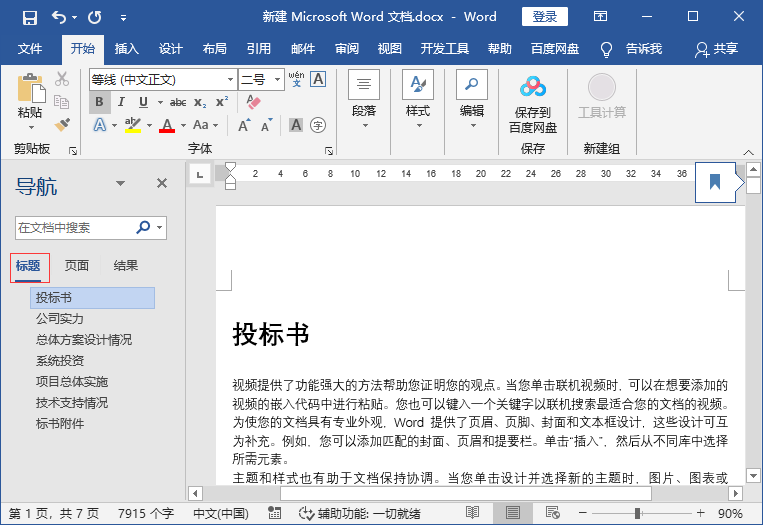
Task: Click the 共享 share button
Action: (x=716, y=49)
